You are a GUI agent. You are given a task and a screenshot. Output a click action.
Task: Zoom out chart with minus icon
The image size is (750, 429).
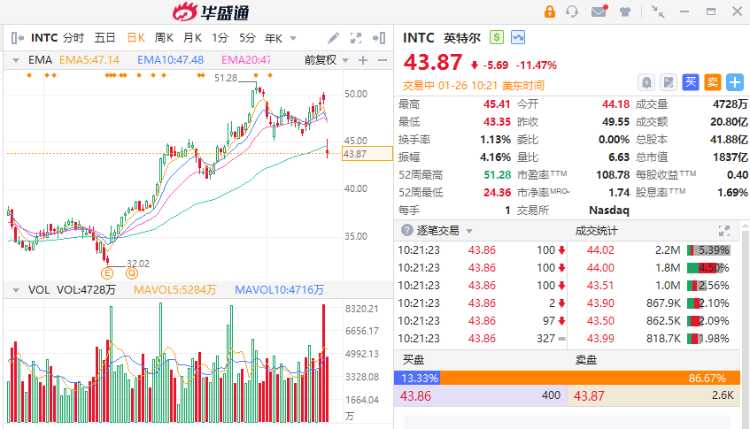pos(382,60)
